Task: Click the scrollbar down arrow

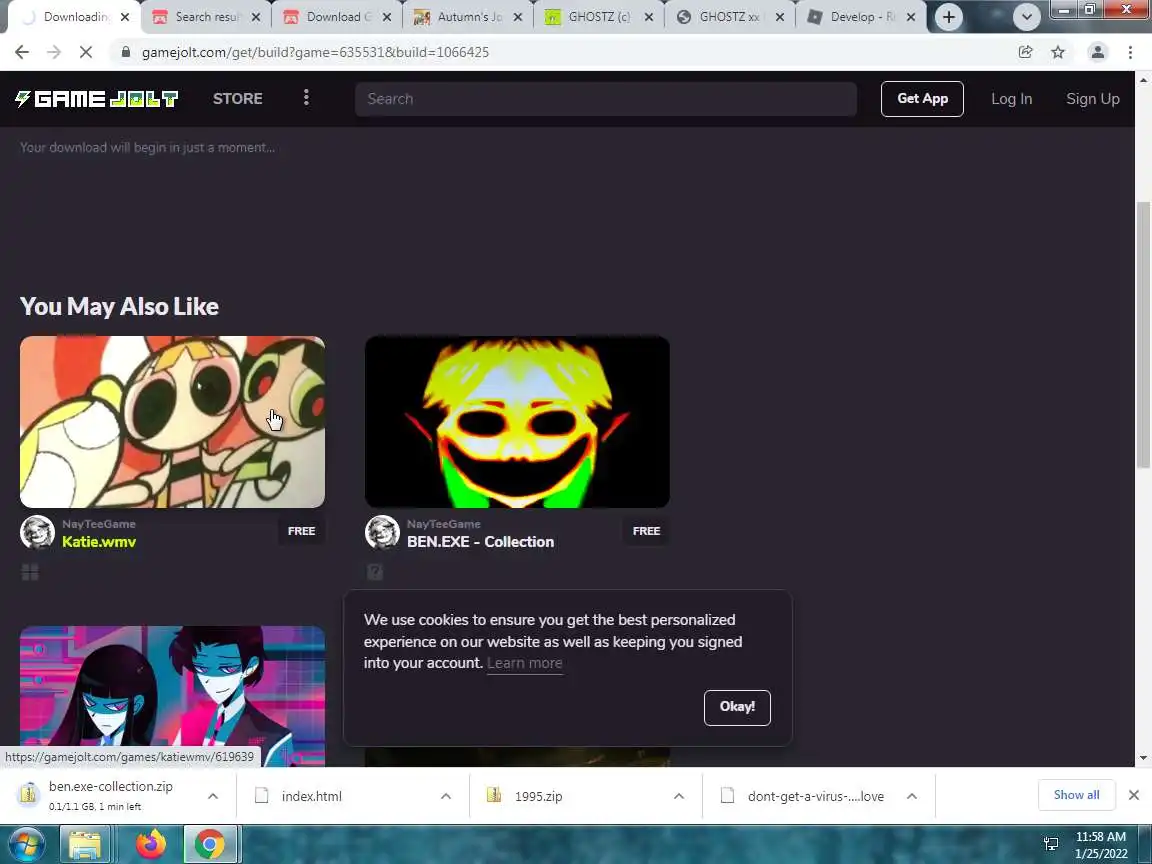Action: tap(1143, 758)
